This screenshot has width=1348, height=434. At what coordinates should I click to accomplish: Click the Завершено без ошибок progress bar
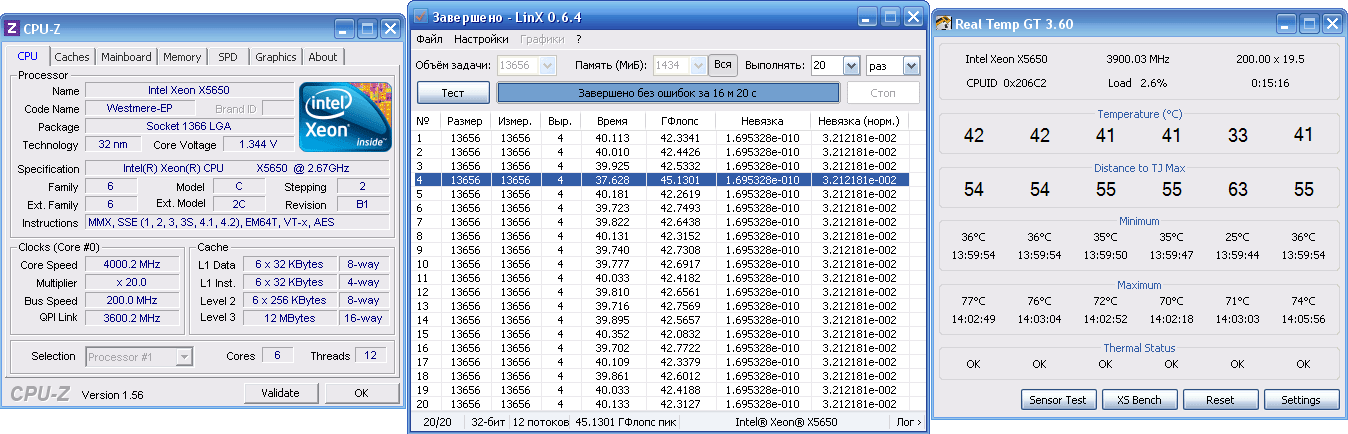point(668,93)
